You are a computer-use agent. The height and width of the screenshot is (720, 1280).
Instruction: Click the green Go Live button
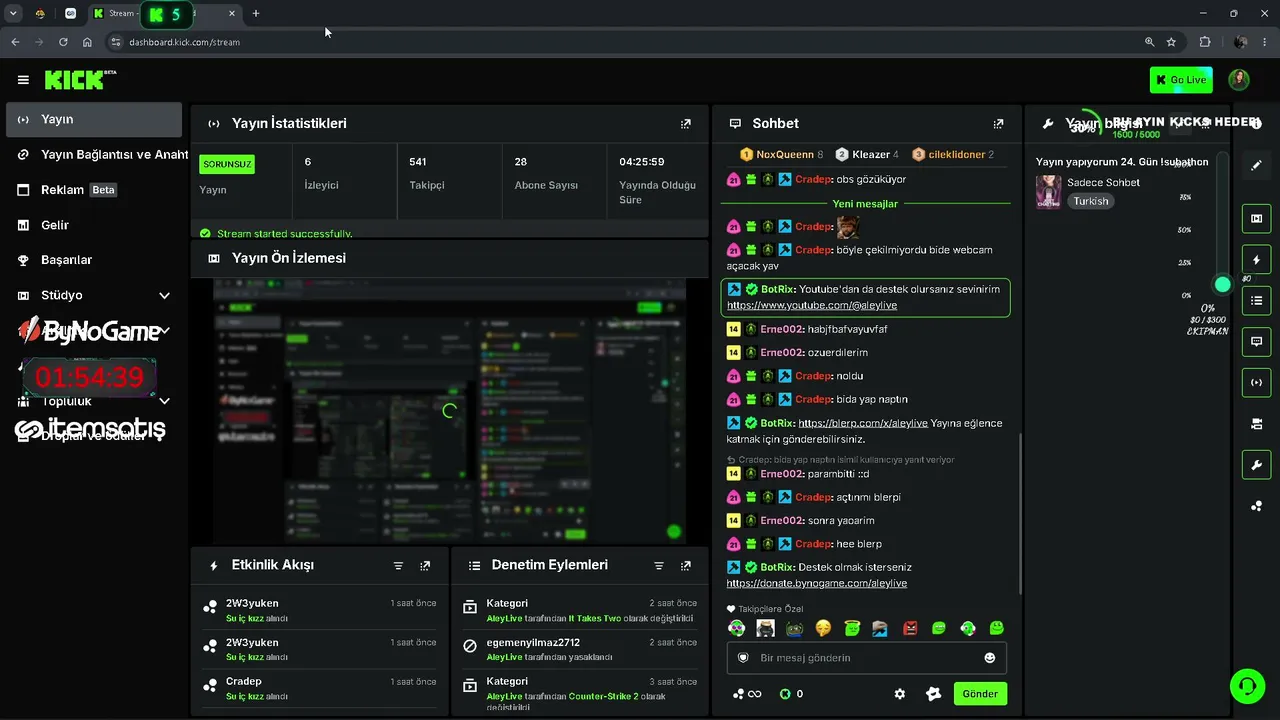1180,80
